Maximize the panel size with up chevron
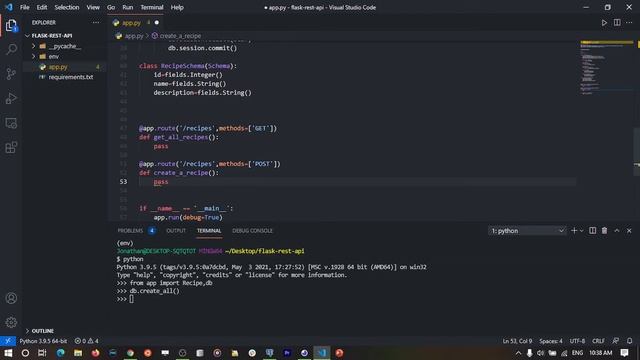This screenshot has height=360, width=640. coord(617,231)
